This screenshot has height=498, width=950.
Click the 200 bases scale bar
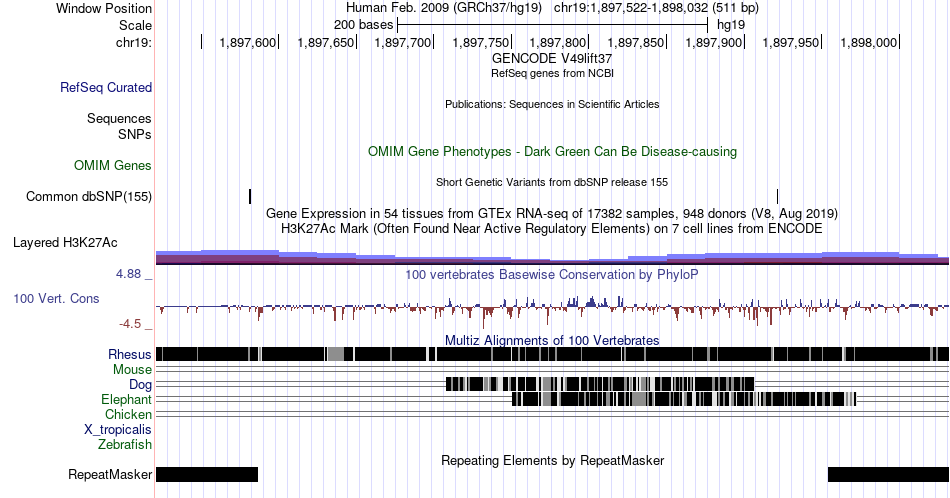pyautogui.click(x=553, y=25)
